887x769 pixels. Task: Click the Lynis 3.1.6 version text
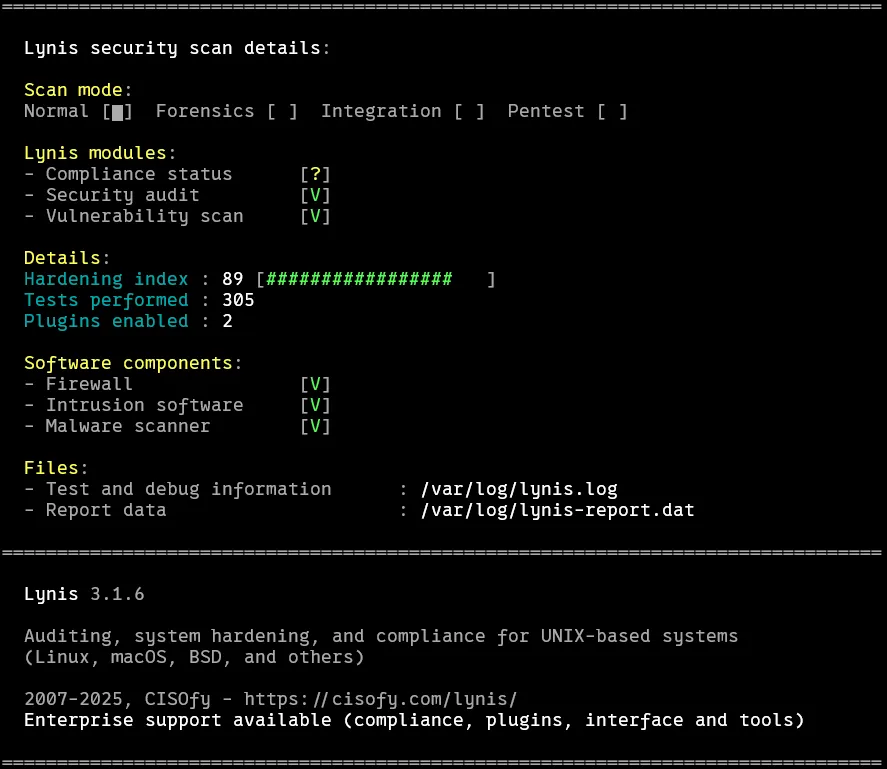(x=84, y=594)
